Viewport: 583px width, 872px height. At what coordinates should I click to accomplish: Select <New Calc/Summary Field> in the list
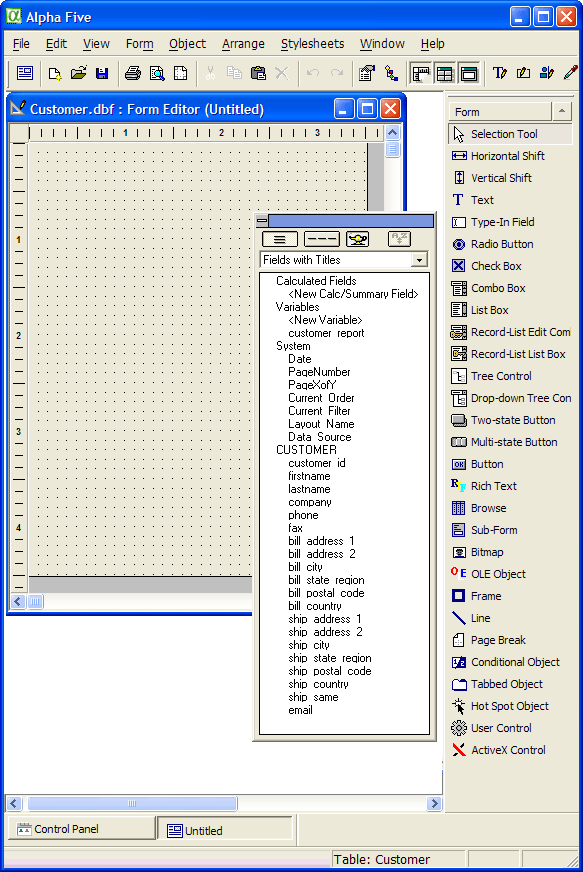[x=353, y=294]
